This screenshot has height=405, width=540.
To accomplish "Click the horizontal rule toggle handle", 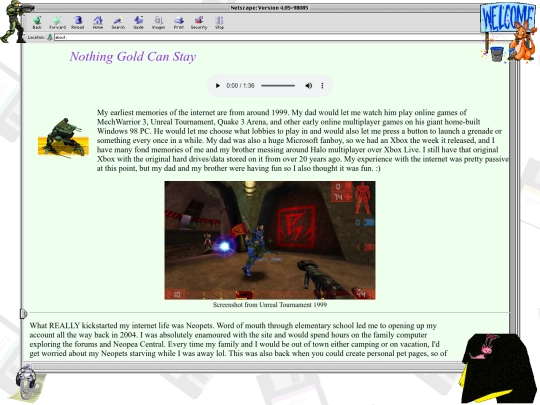I will [x=23, y=313].
